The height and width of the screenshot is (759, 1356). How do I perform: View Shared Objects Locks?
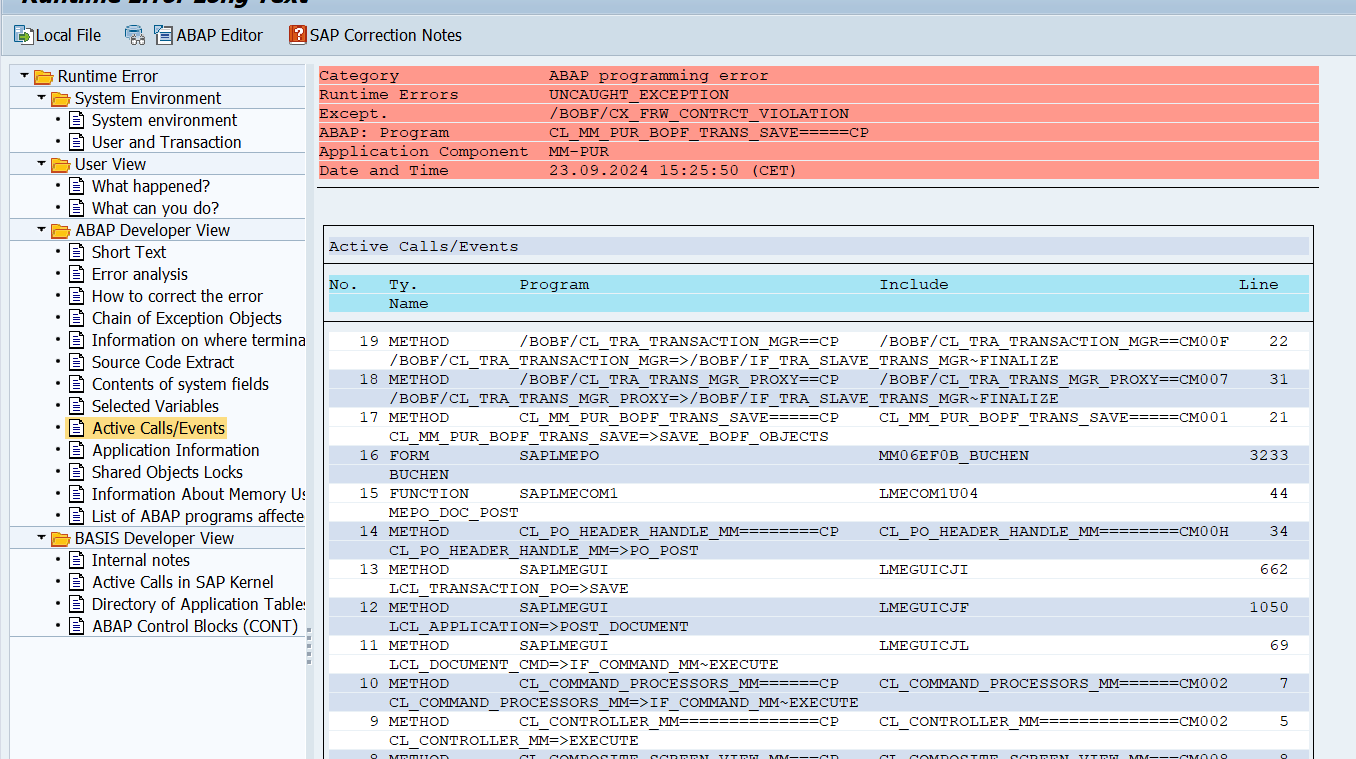(x=167, y=473)
